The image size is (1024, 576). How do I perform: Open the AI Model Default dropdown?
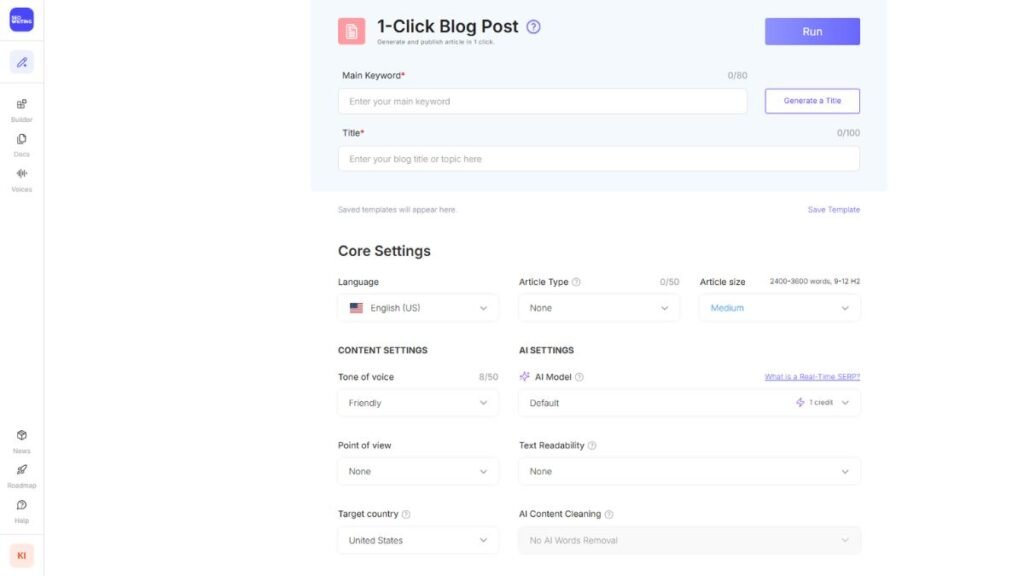[688, 403]
